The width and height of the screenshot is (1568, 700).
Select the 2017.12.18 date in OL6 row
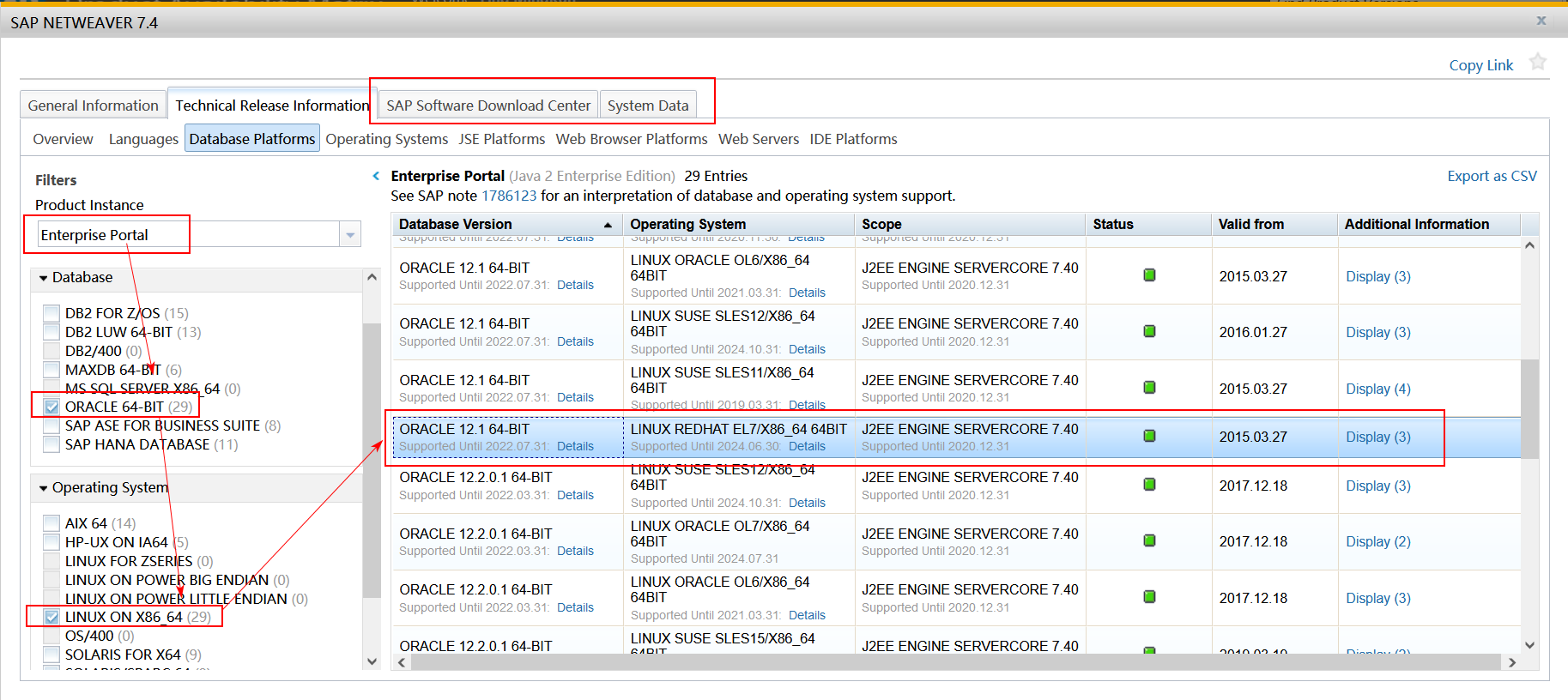(1253, 598)
